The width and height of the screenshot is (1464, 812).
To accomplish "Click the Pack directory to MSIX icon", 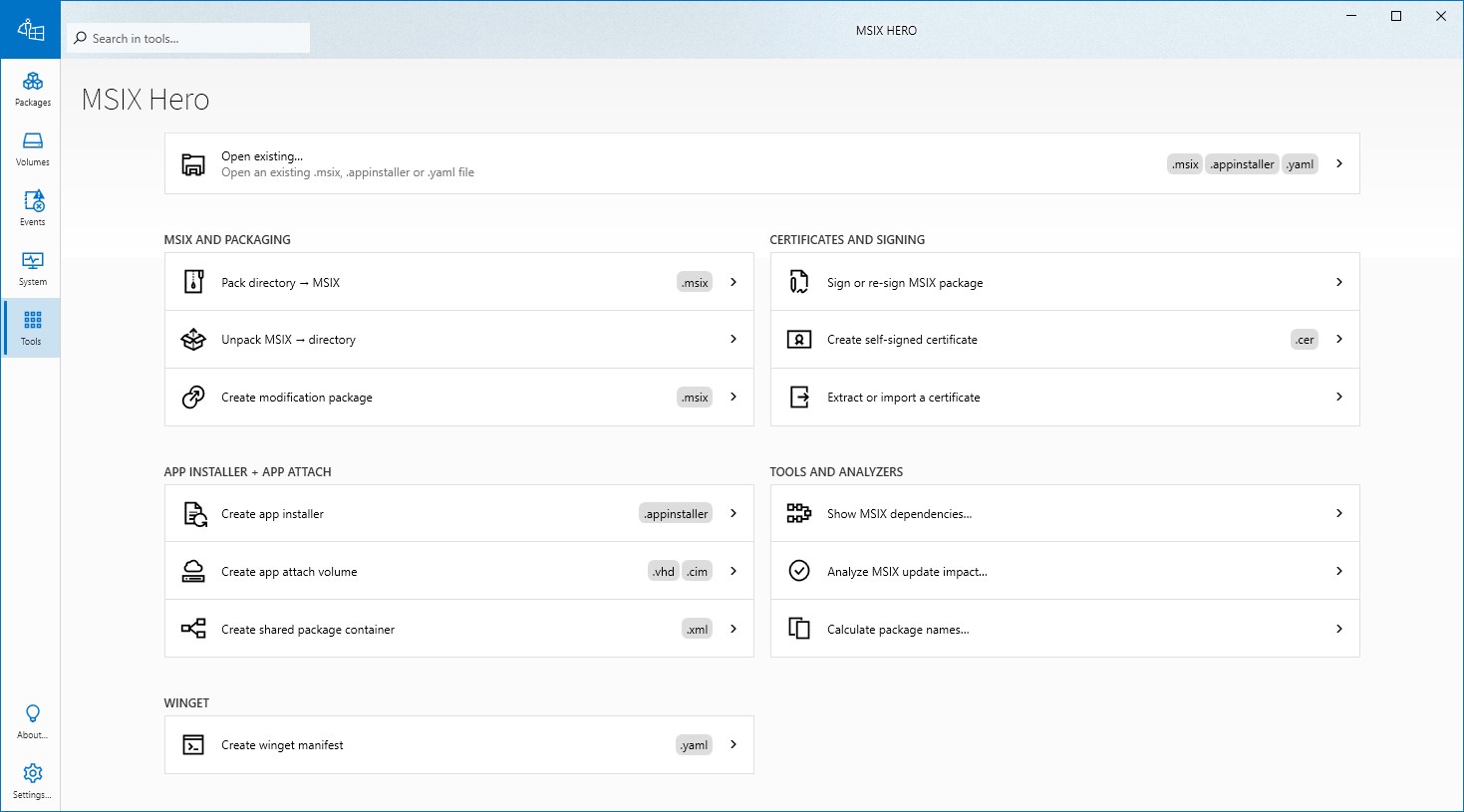I will point(193,282).
